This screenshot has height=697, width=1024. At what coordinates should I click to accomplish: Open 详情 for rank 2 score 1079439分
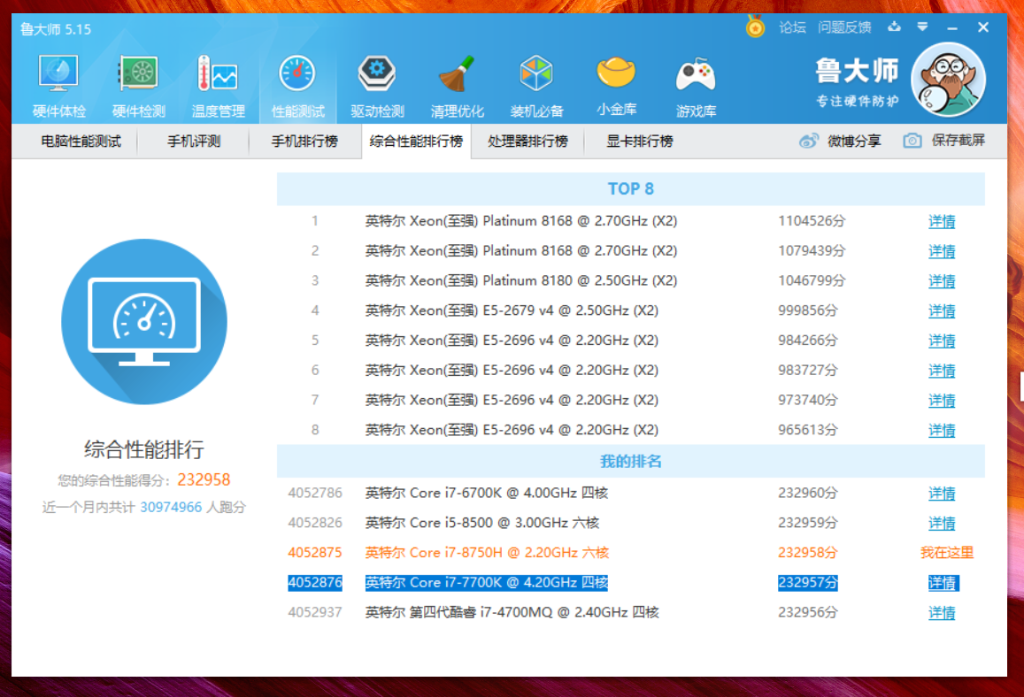click(942, 251)
